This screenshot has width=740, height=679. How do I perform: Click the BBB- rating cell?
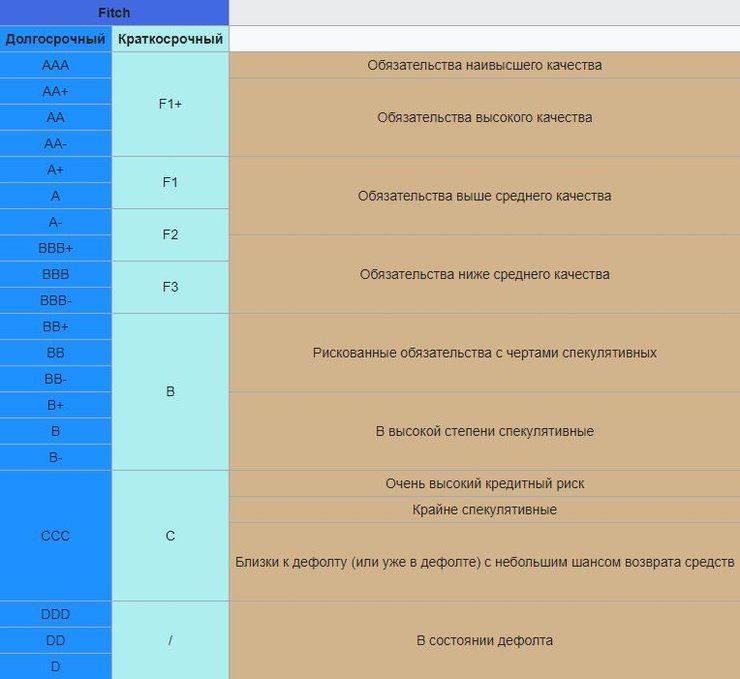click(56, 300)
